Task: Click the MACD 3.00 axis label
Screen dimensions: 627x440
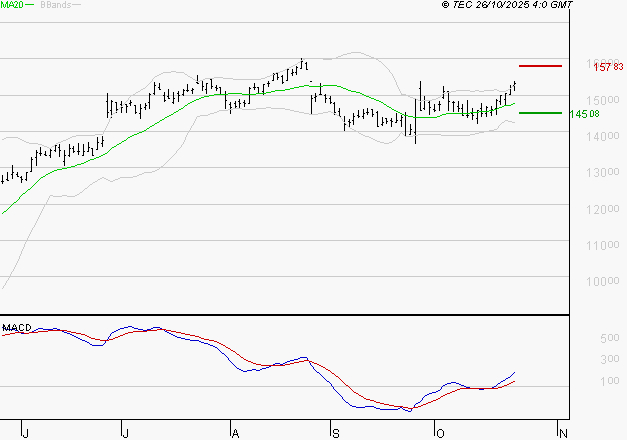Action: coord(610,359)
